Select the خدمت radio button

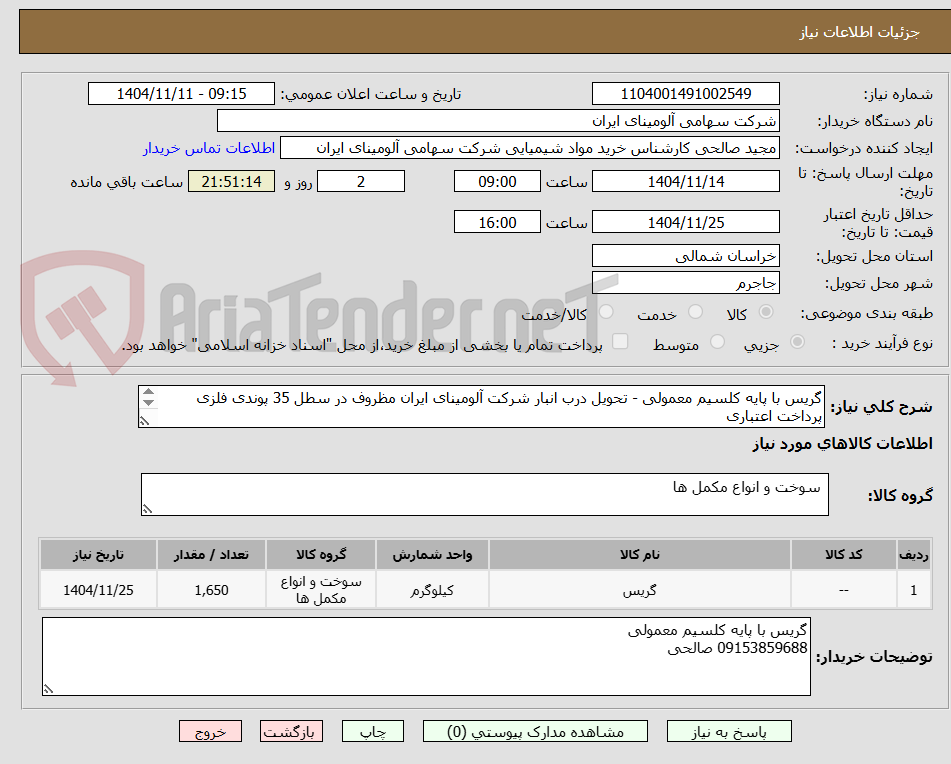[695, 312]
